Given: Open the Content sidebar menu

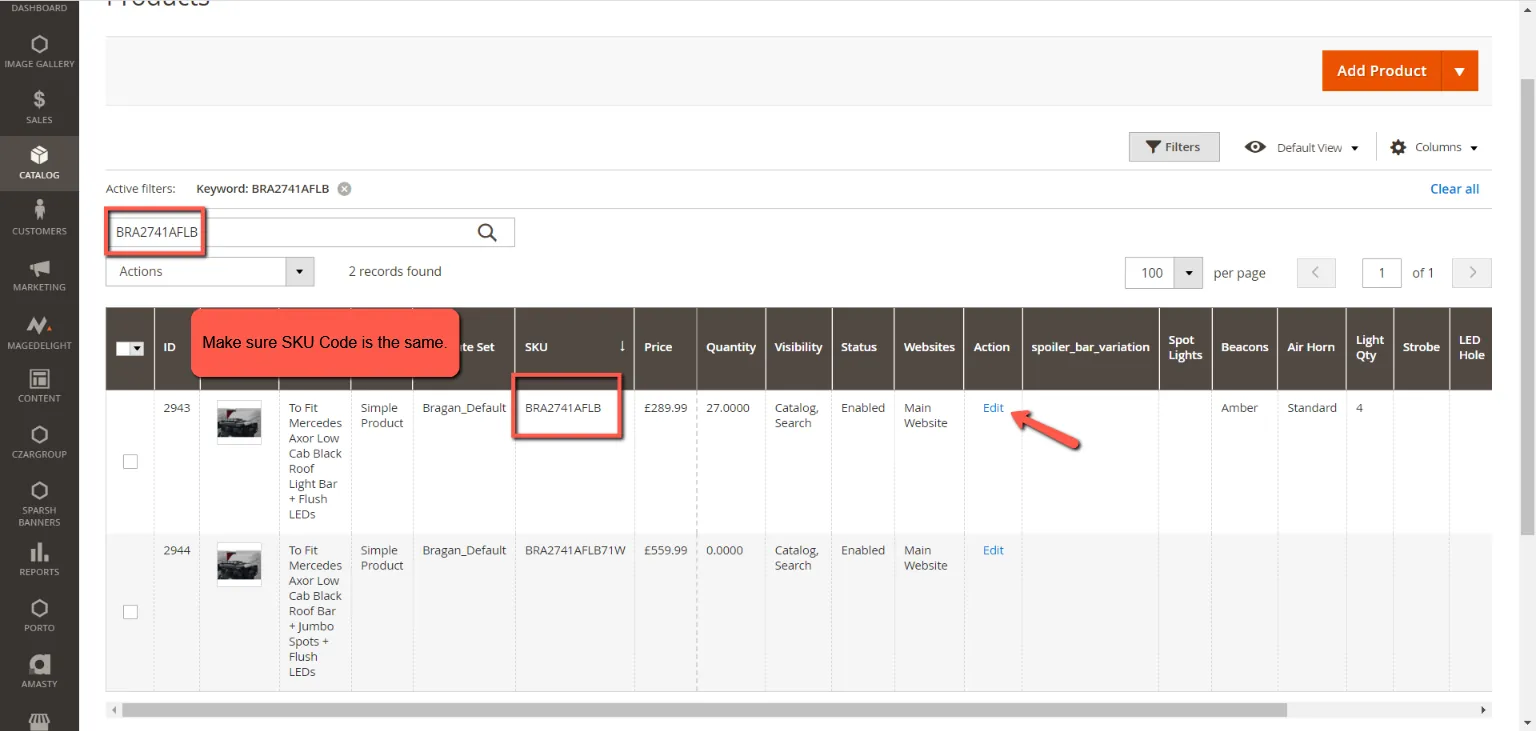Looking at the screenshot, I should [39, 386].
